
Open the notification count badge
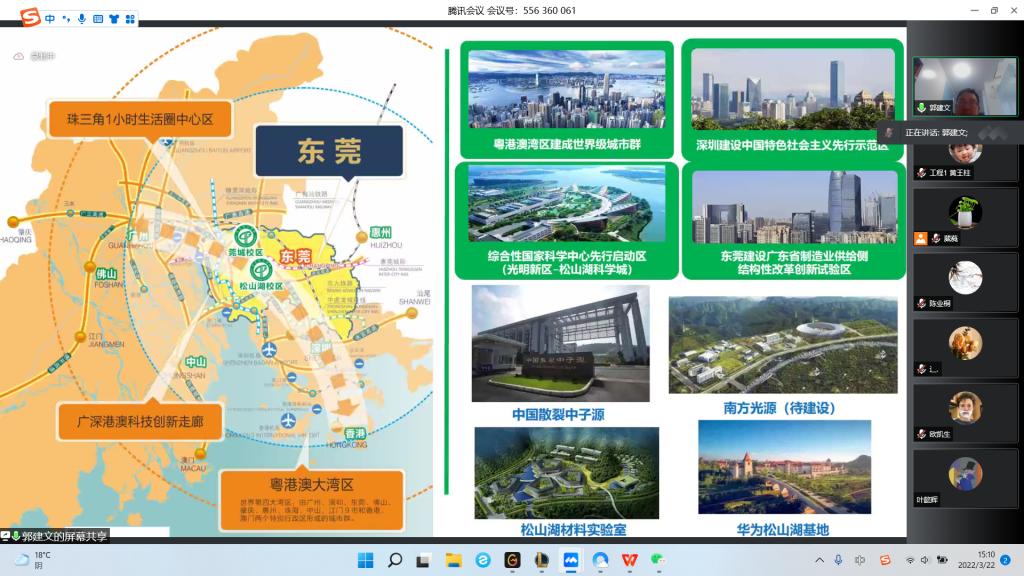(x=1005, y=560)
